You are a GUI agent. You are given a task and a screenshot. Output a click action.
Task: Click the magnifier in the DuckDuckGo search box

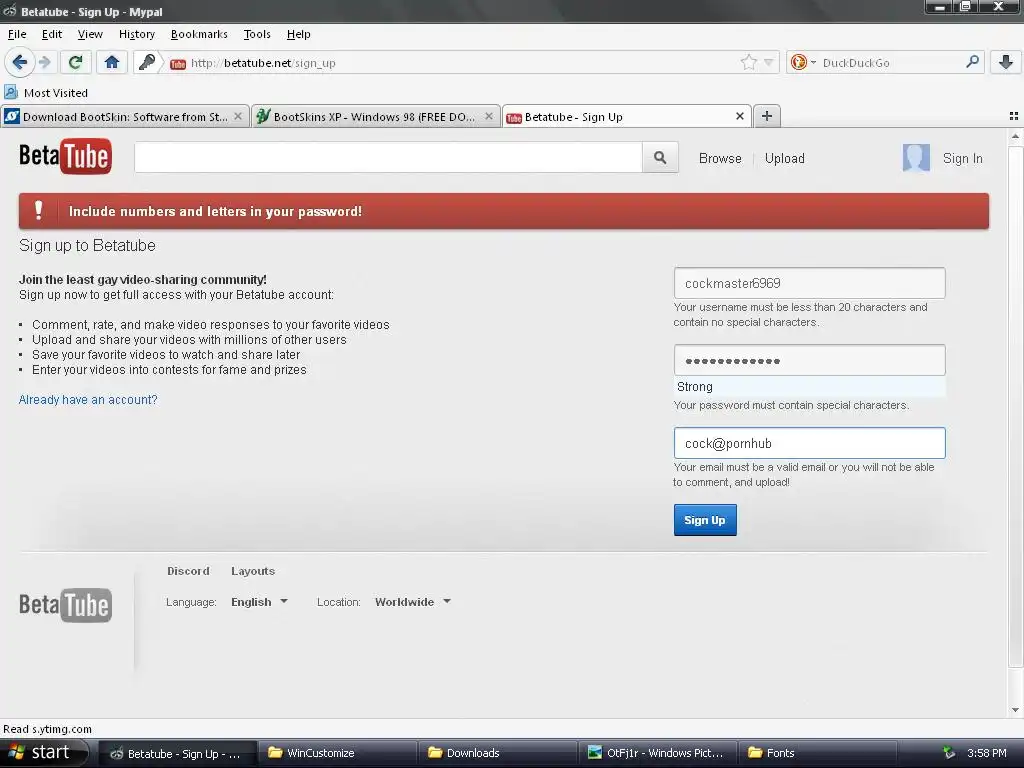tap(972, 62)
